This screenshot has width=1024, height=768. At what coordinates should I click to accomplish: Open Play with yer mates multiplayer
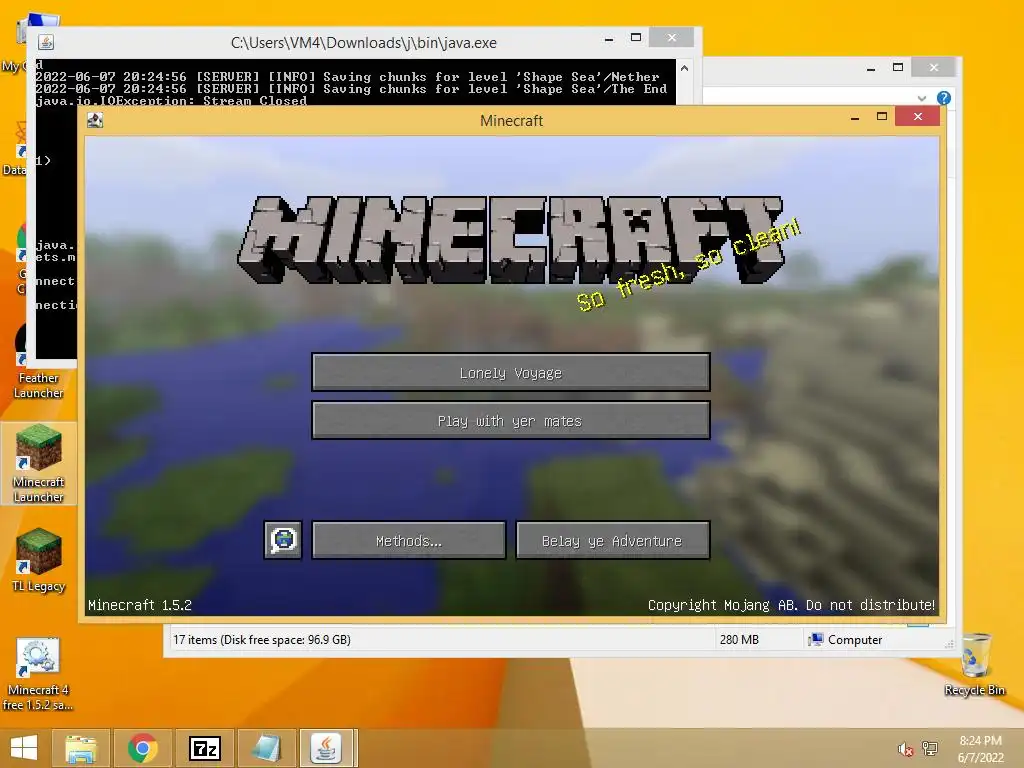(x=511, y=421)
